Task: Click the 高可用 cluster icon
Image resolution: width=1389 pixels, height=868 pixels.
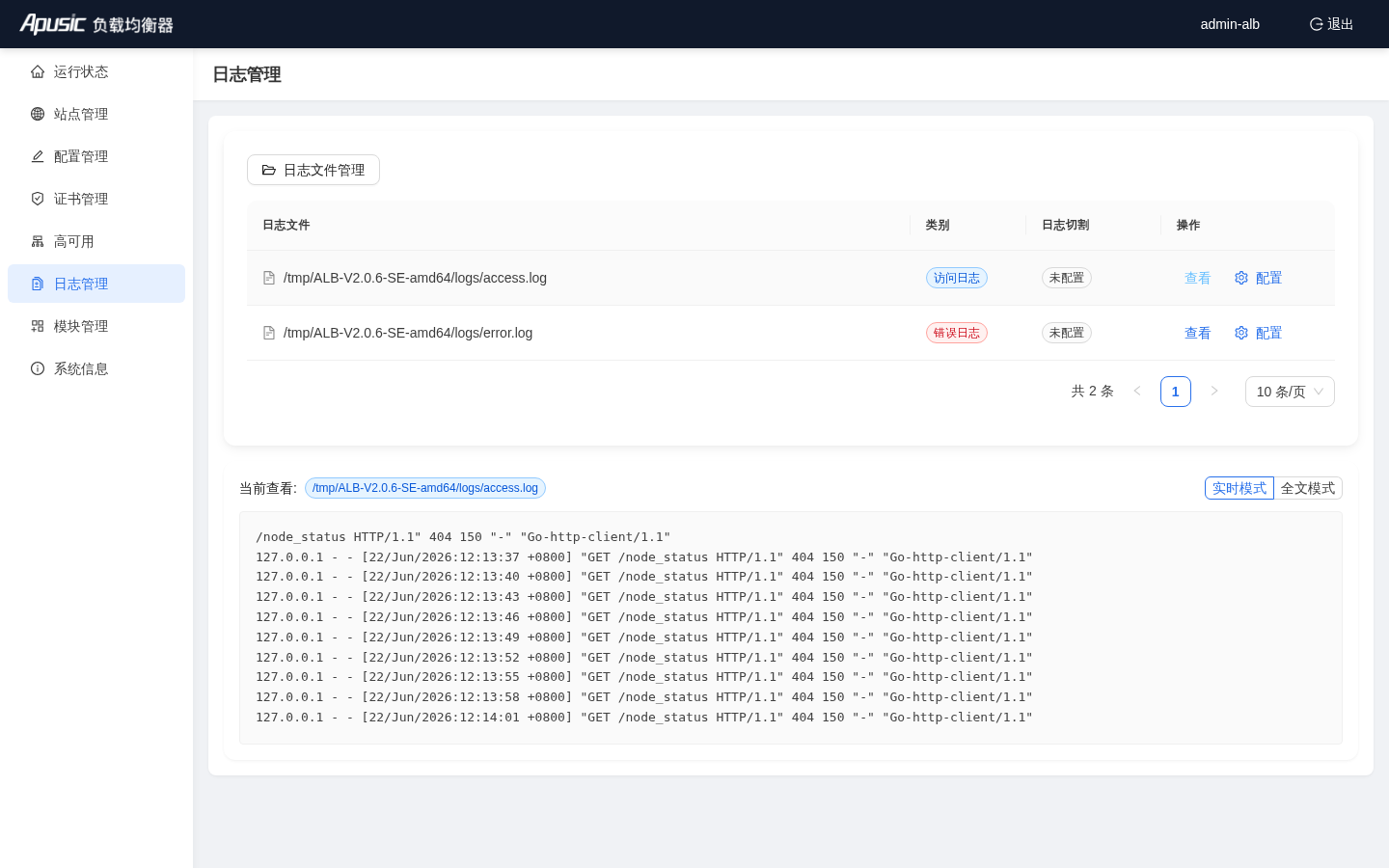Action: click(x=38, y=241)
